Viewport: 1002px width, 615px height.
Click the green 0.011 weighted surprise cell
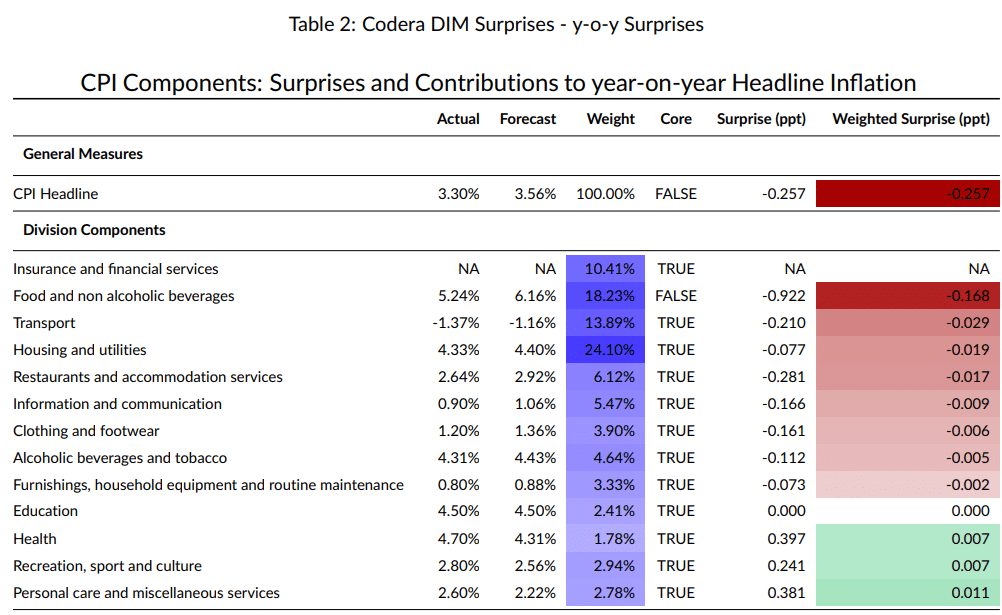[907, 593]
